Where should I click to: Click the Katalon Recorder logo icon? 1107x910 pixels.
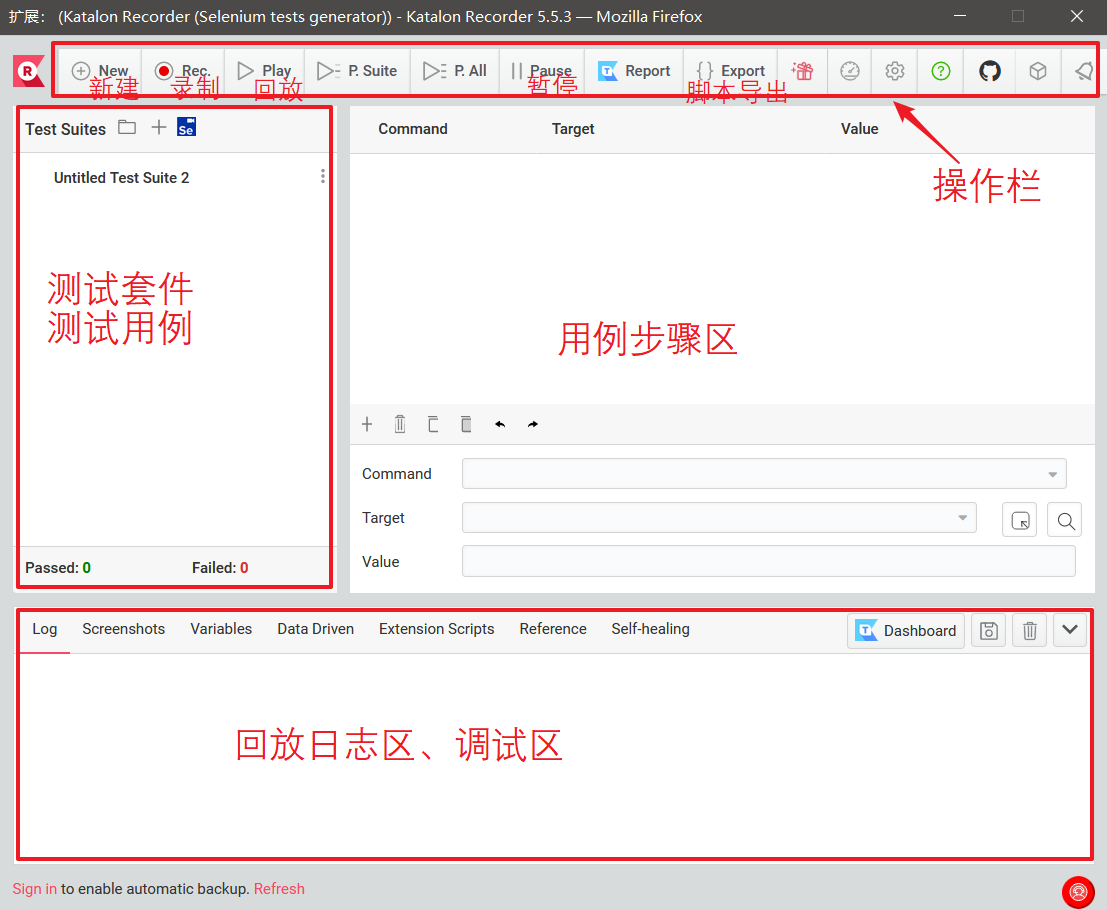28,71
